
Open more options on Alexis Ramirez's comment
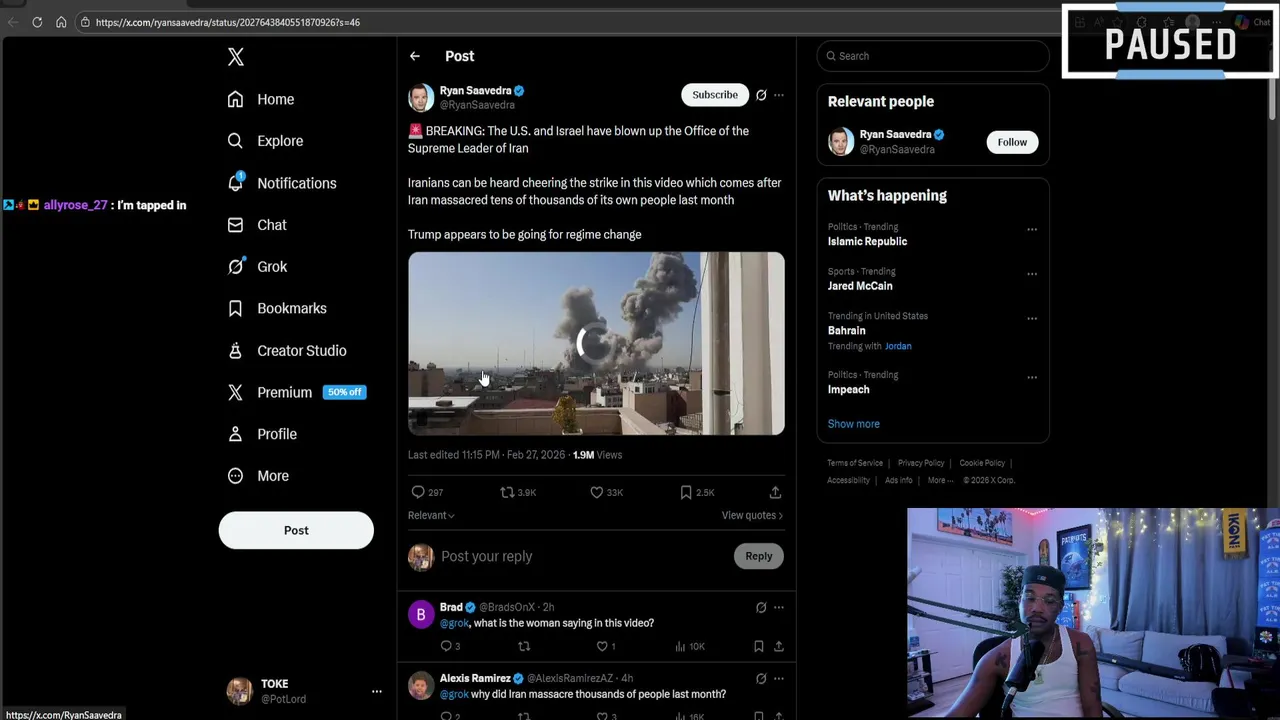[779, 679]
